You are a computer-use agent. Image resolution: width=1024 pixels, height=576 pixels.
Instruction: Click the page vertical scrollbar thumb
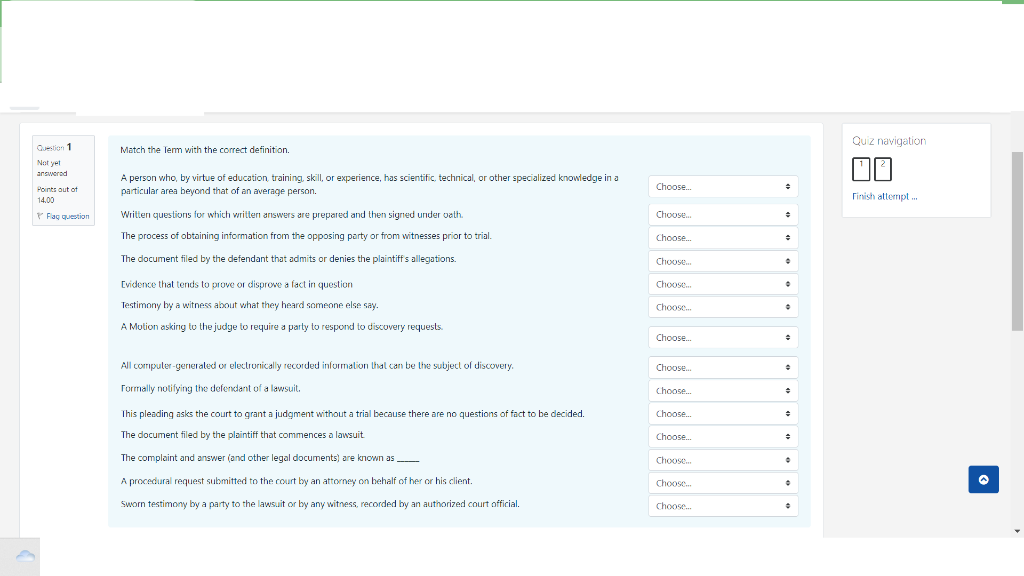tap(1017, 241)
